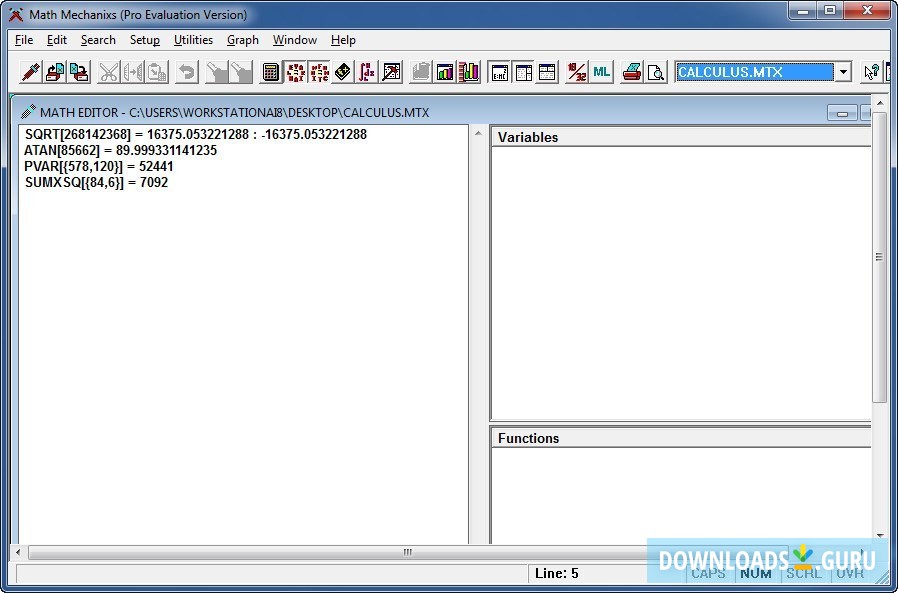Click the green ML toolbar icon
The height and width of the screenshot is (593, 898).
tap(601, 72)
